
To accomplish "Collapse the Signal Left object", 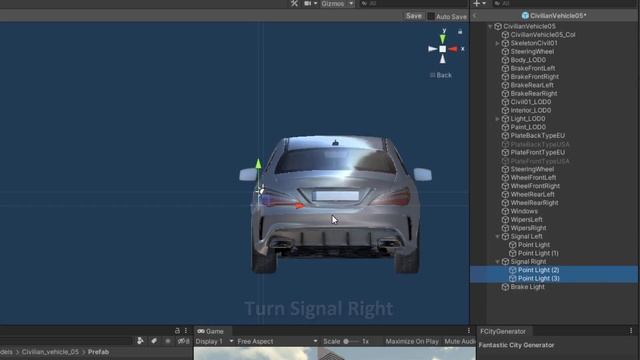I will point(497,236).
